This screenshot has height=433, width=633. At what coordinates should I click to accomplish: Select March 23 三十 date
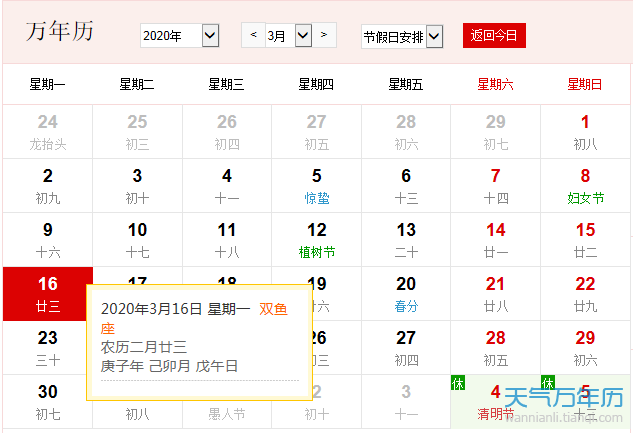coord(48,348)
